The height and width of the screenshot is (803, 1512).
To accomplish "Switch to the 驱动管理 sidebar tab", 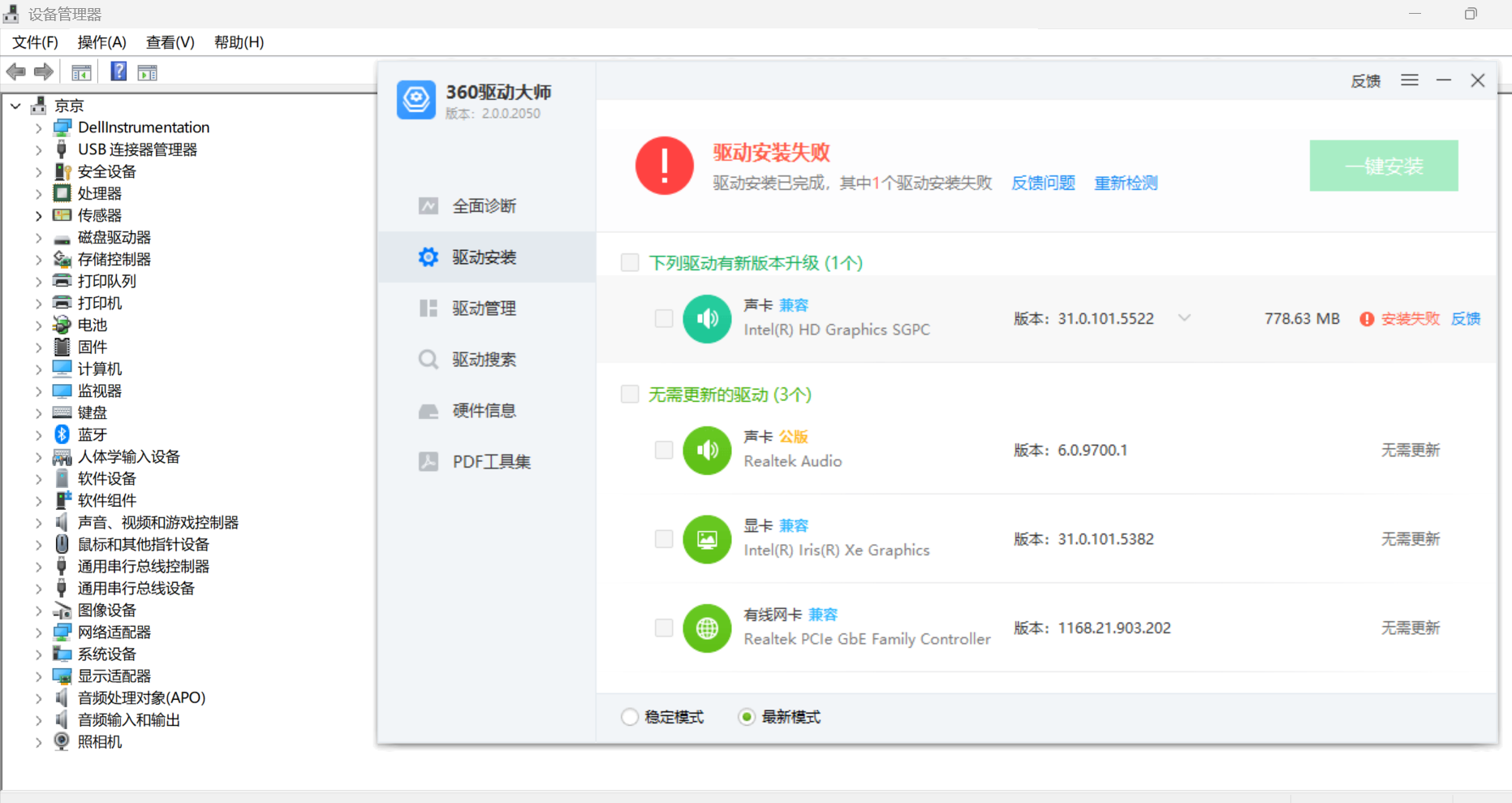I will pyautogui.click(x=487, y=309).
